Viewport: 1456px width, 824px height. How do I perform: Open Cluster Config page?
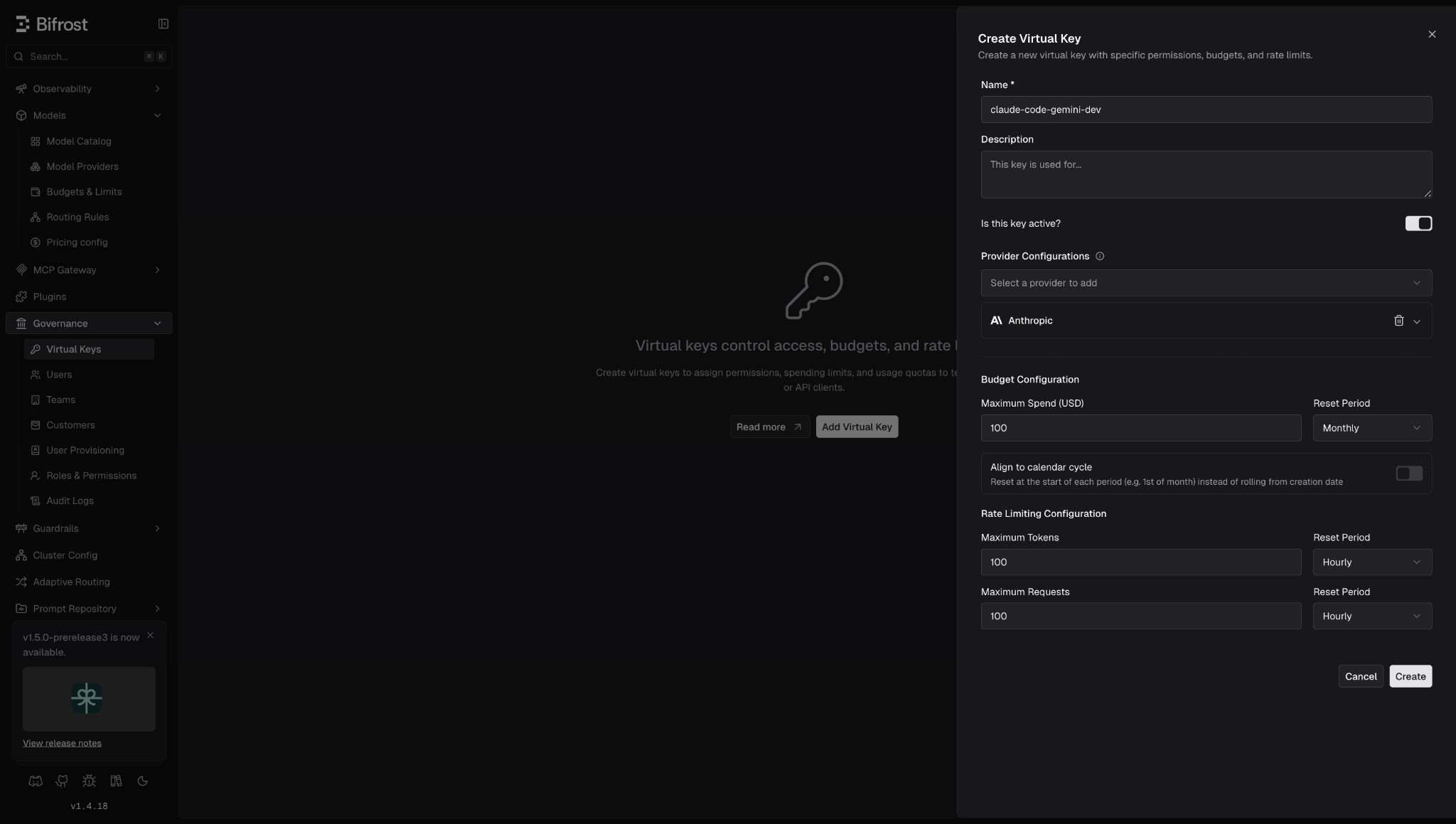pos(89,555)
